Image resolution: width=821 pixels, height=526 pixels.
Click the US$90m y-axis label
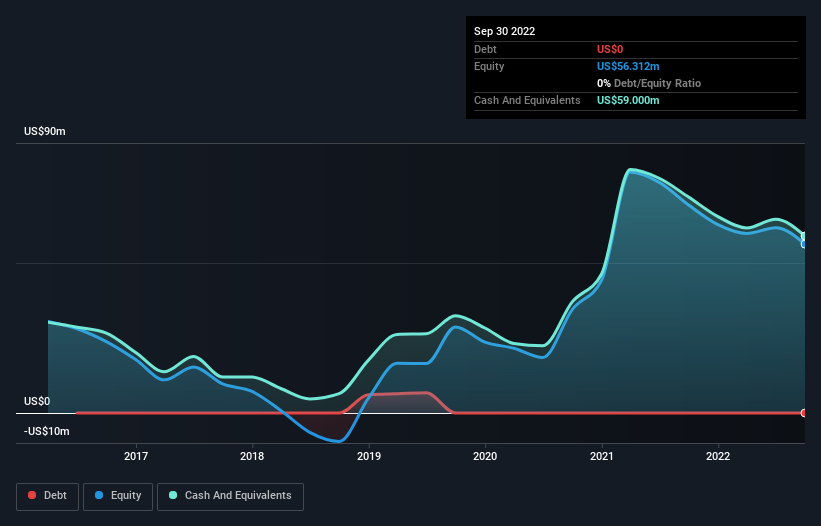point(45,131)
